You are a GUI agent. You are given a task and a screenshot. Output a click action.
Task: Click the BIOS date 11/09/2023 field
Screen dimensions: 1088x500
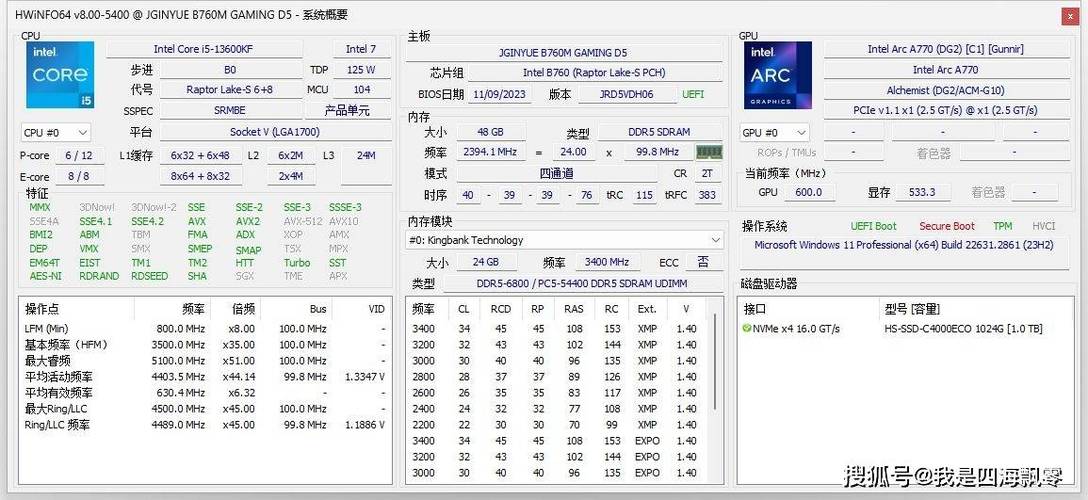click(x=500, y=94)
